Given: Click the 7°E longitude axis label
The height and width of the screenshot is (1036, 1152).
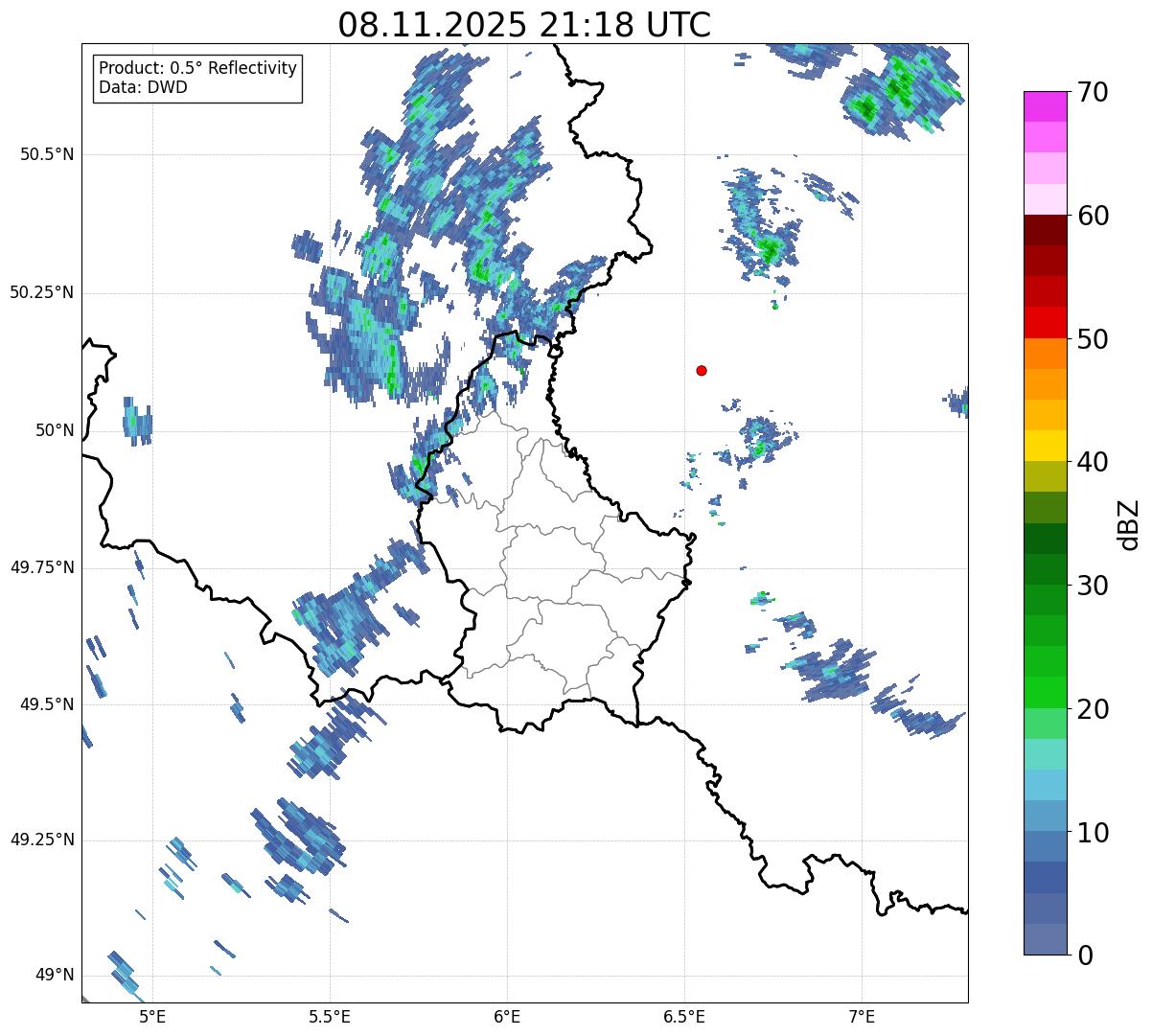Looking at the screenshot, I should click(862, 1016).
